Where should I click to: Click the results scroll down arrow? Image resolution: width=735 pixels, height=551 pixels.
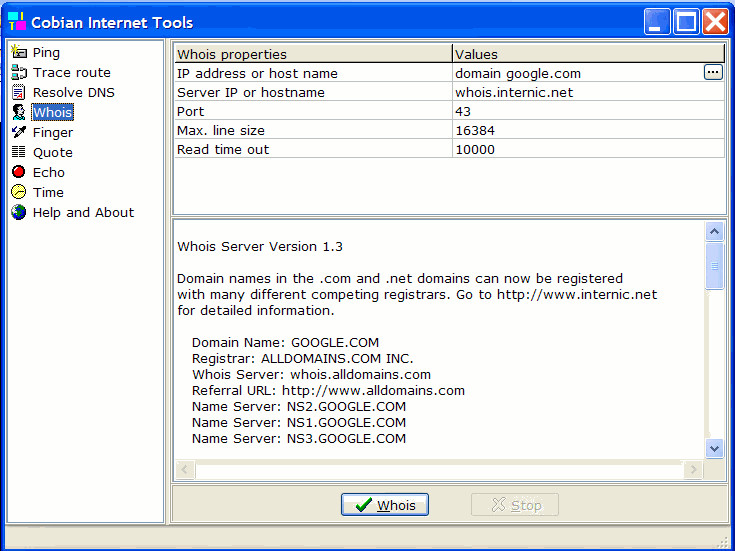tap(714, 448)
